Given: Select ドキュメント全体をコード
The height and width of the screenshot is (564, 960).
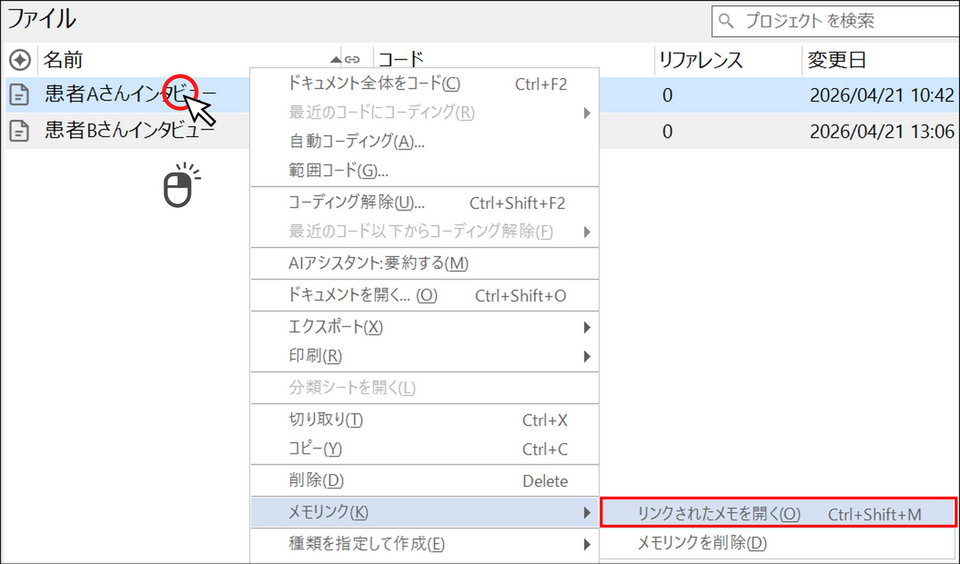Looking at the screenshot, I should pos(374,84).
